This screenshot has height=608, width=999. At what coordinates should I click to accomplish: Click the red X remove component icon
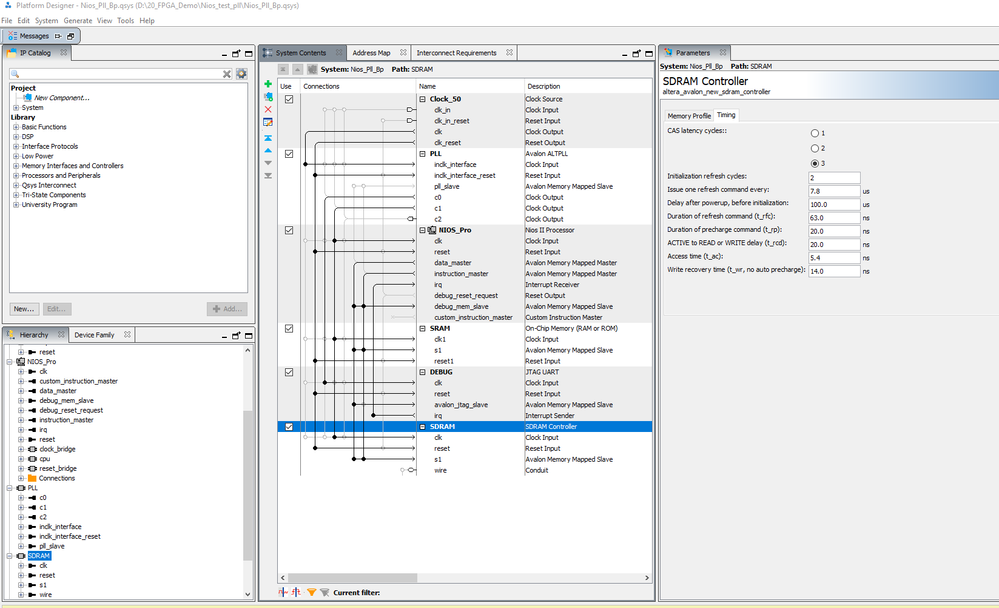(268, 109)
